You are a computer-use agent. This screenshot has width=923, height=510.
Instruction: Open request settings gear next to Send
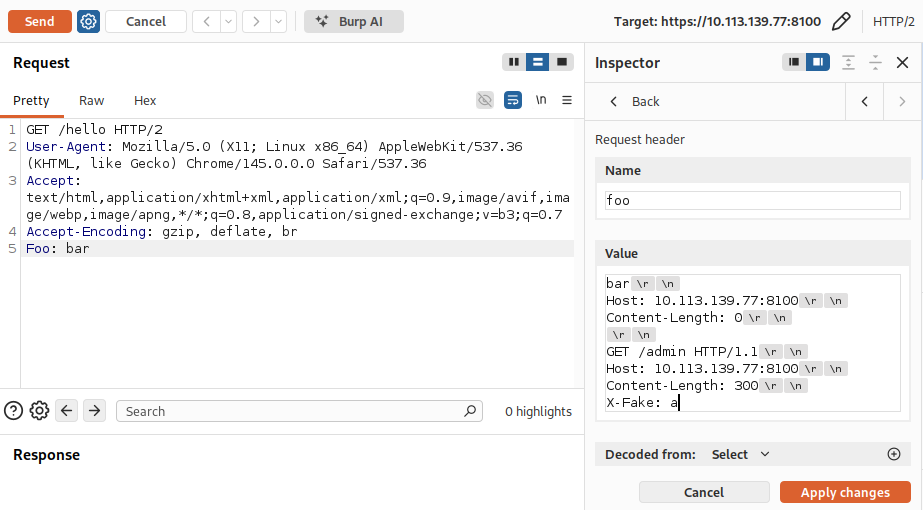tap(88, 22)
